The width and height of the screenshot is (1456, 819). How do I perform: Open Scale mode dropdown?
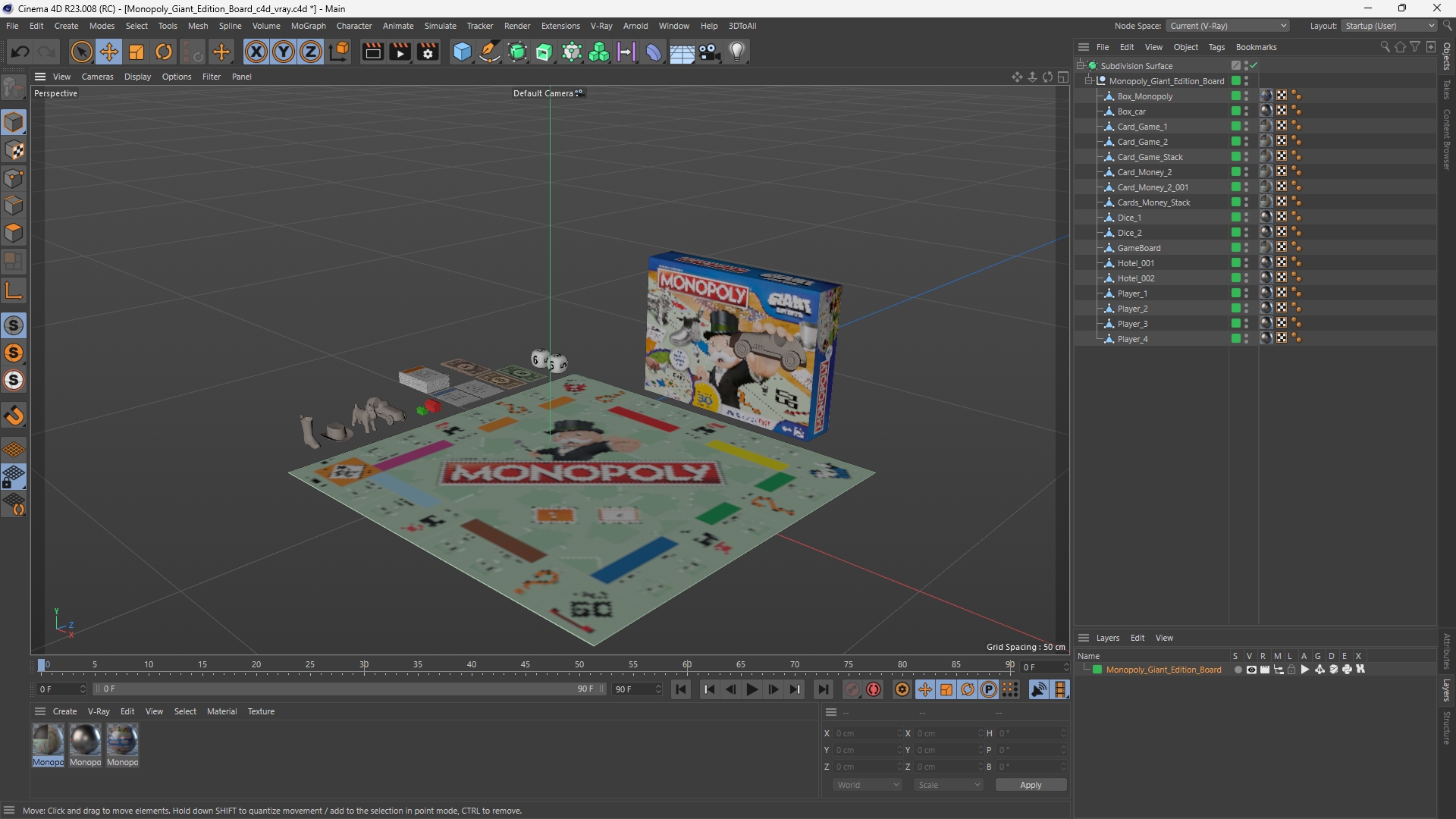tap(949, 785)
